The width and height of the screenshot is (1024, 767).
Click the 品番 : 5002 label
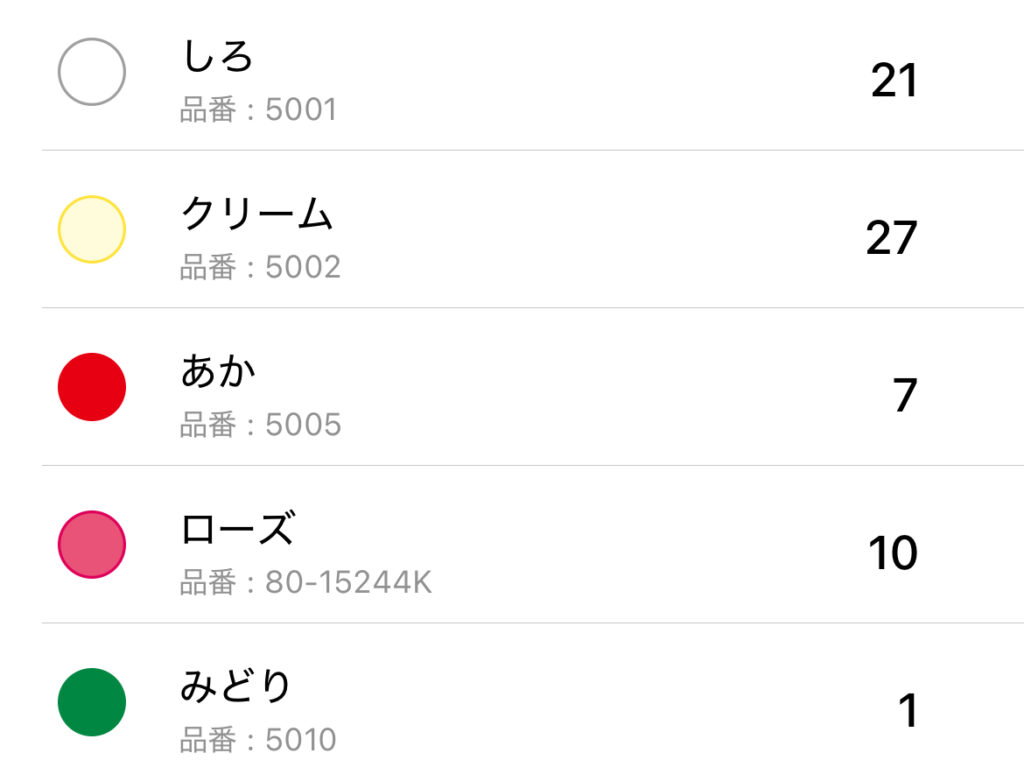(260, 267)
